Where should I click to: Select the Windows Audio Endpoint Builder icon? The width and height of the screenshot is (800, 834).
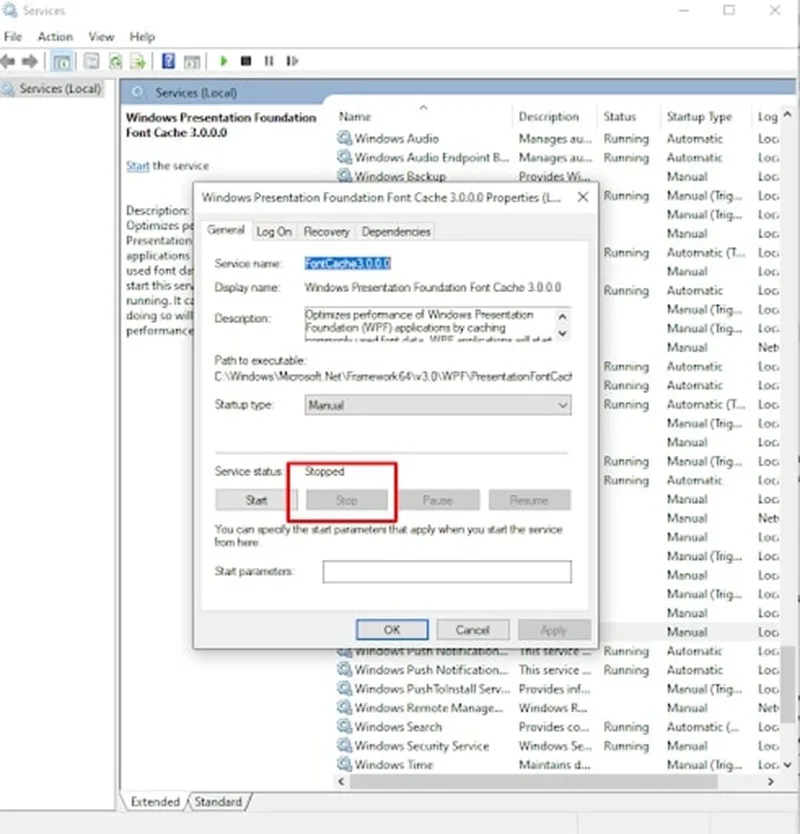coord(345,157)
